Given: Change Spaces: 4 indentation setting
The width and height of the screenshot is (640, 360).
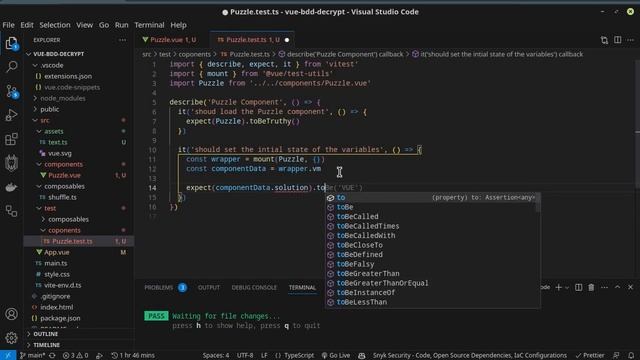Looking at the screenshot, I should [x=216, y=355].
